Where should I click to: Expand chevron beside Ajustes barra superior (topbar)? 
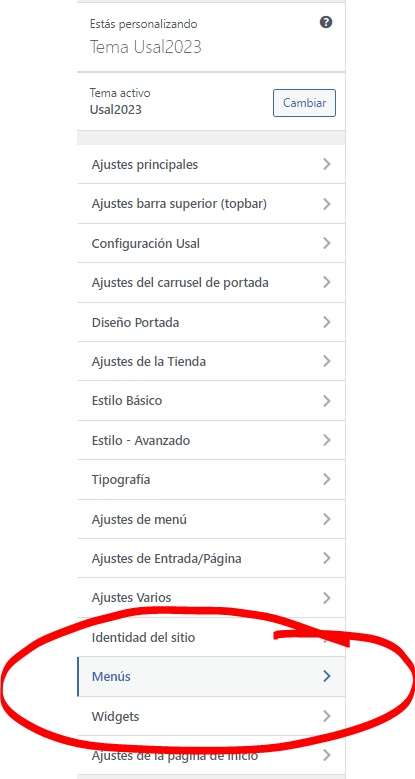pos(327,204)
